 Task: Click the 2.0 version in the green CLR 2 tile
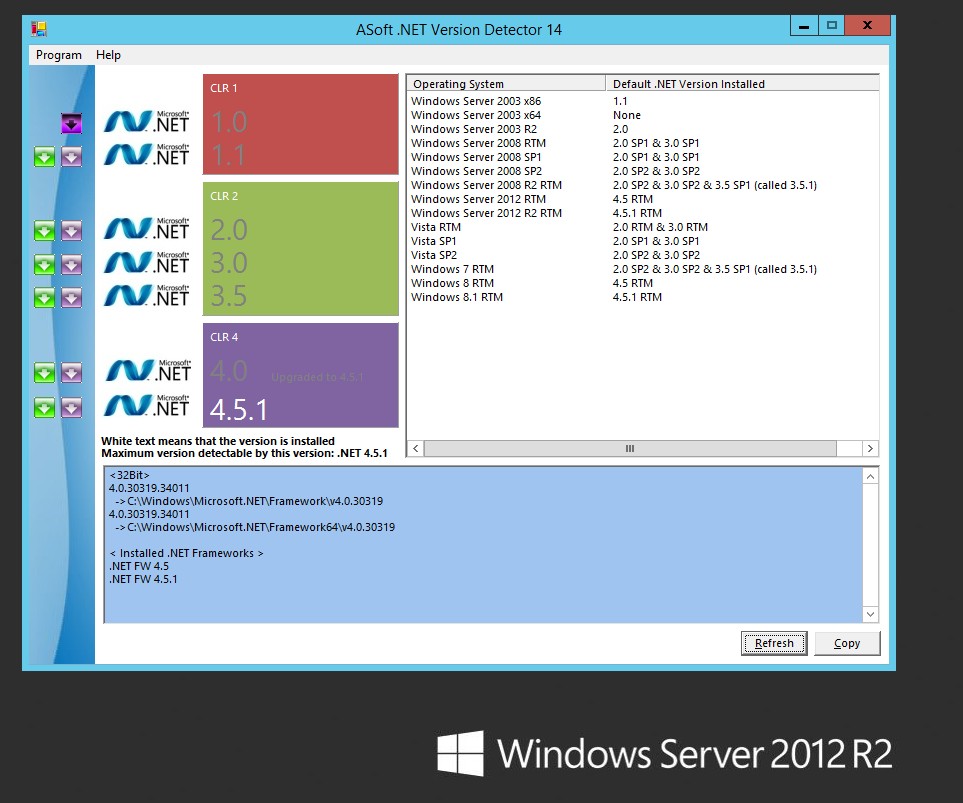tap(229, 230)
